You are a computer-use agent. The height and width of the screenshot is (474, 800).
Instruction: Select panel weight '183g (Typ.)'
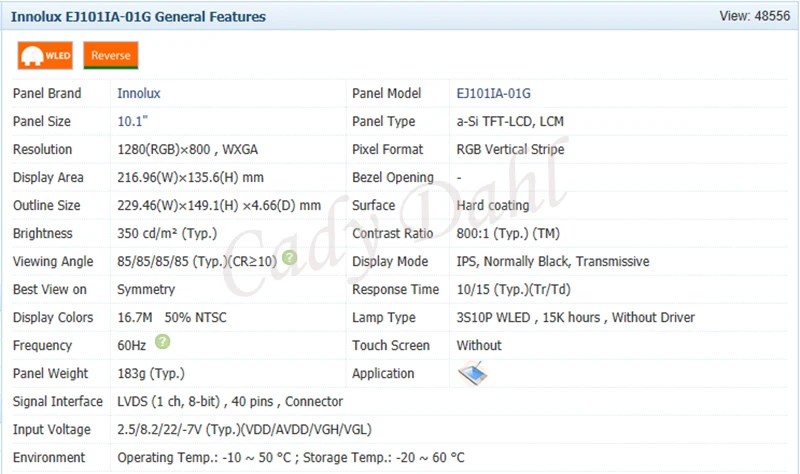tap(151, 373)
